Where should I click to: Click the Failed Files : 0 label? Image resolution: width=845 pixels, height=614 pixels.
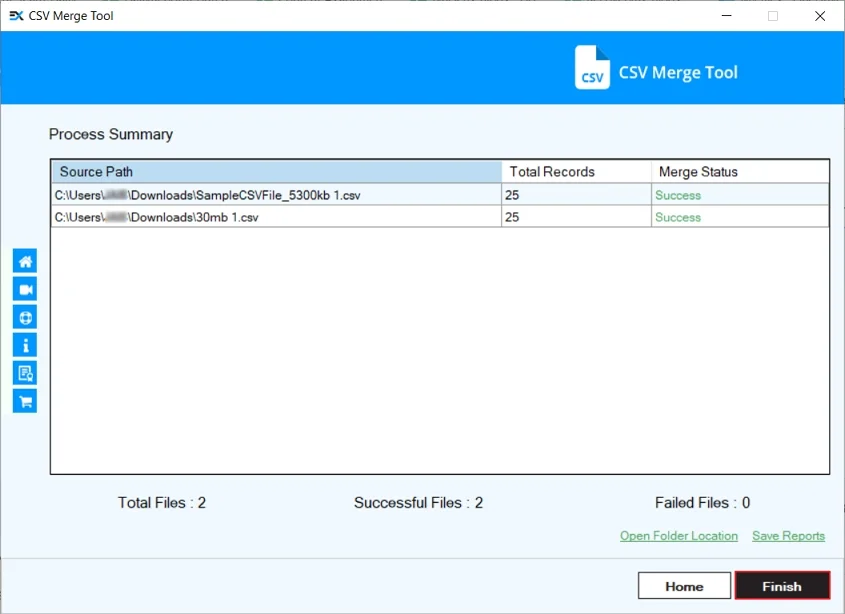pyautogui.click(x=700, y=503)
